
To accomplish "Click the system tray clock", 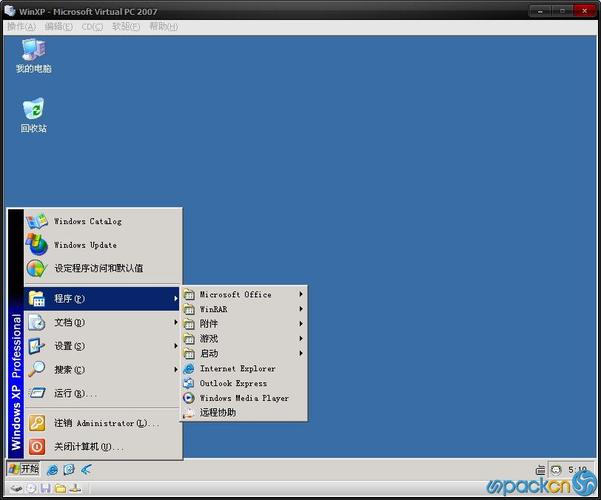I will point(578,469).
